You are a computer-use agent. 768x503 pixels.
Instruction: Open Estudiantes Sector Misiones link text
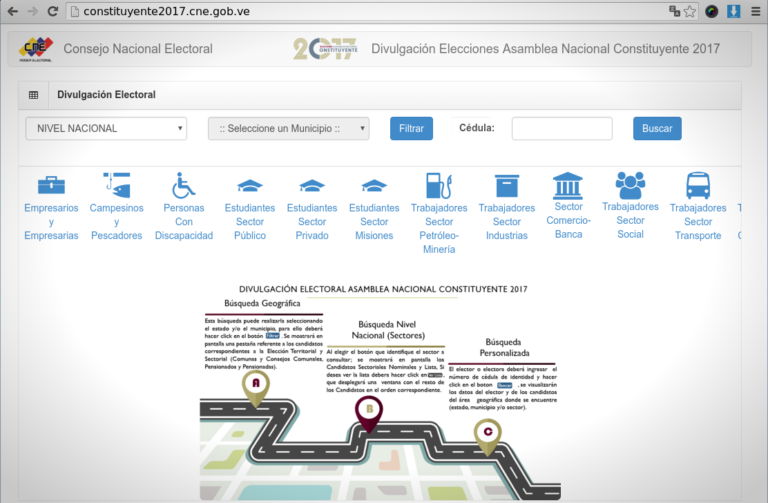[374, 222]
